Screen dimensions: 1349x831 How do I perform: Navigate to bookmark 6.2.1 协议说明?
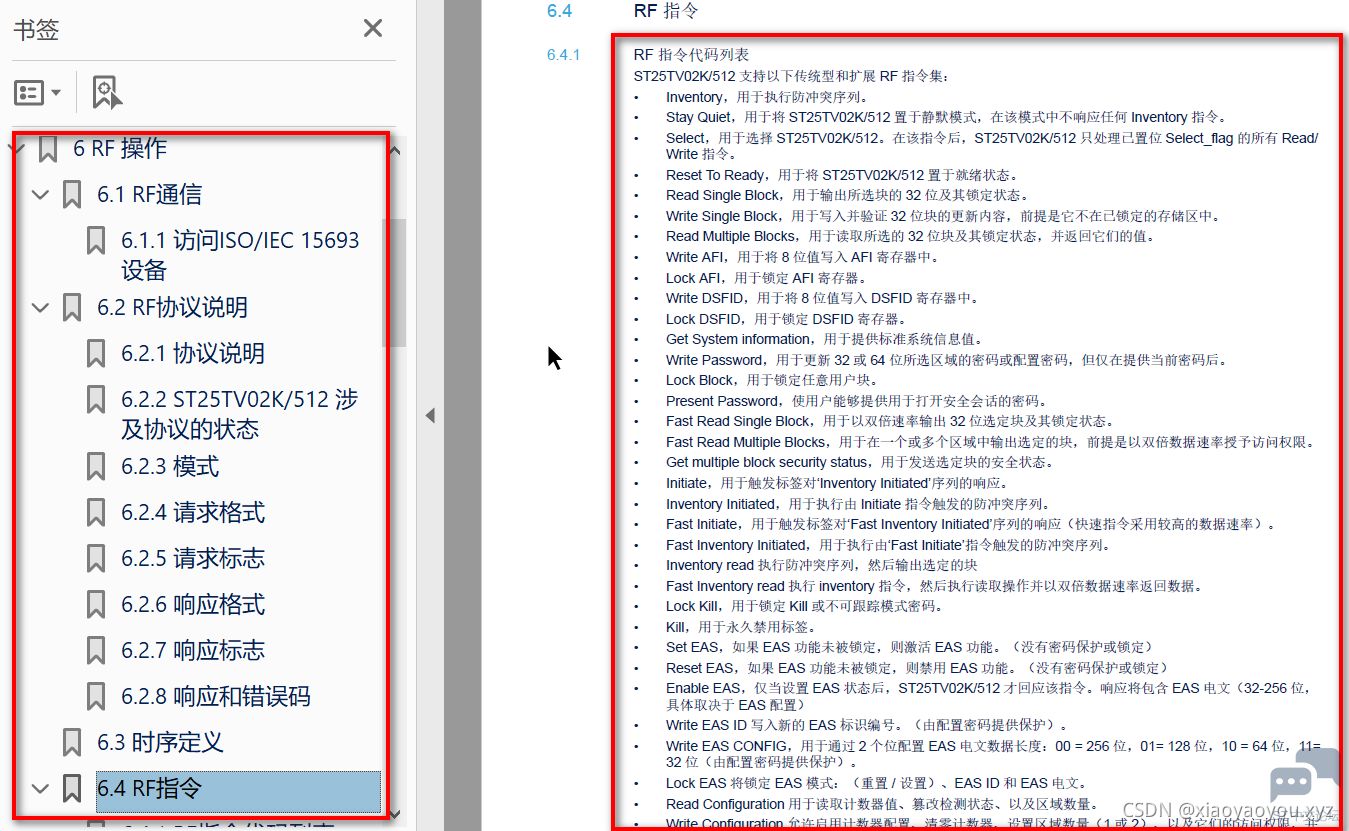coord(193,353)
